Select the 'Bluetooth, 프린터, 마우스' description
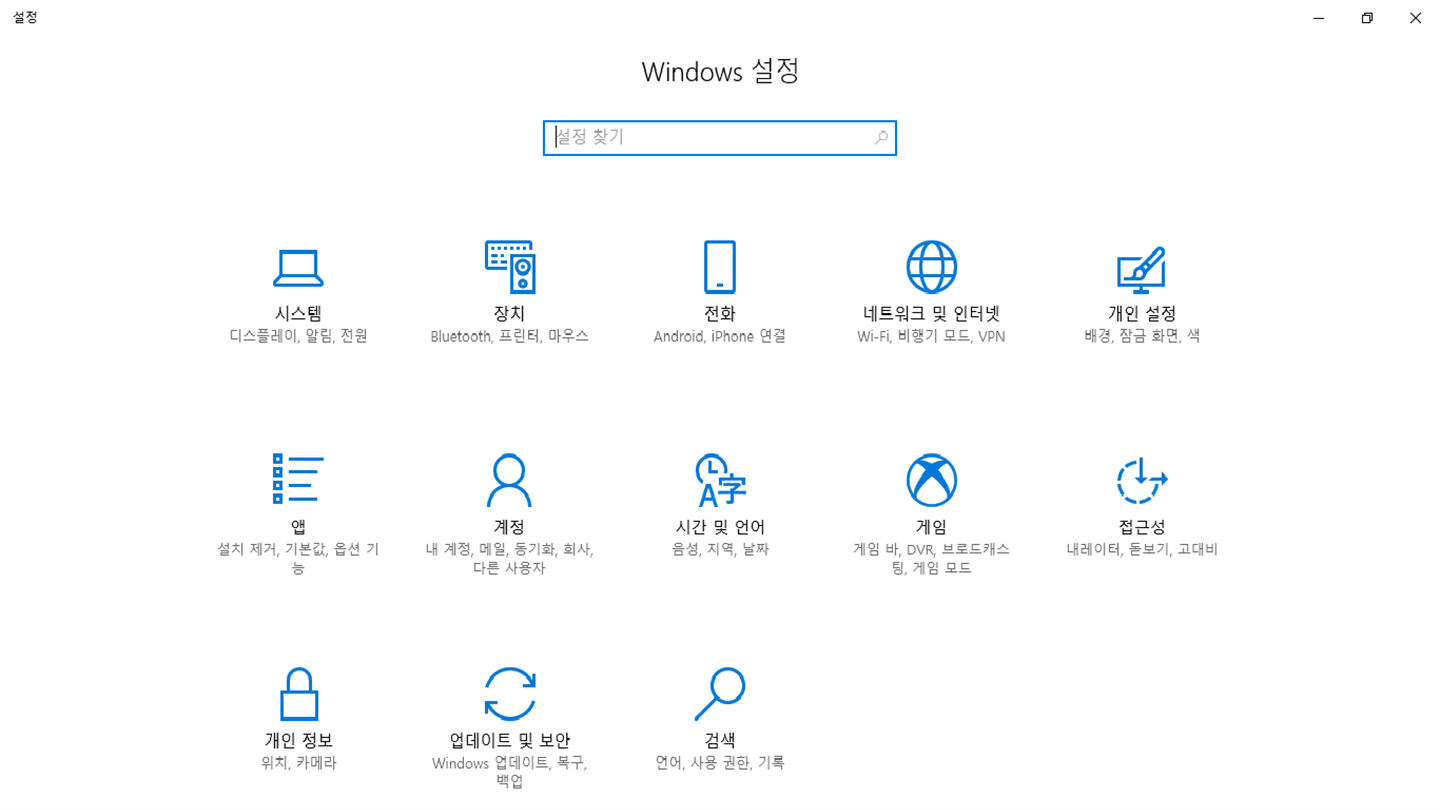 (510, 336)
